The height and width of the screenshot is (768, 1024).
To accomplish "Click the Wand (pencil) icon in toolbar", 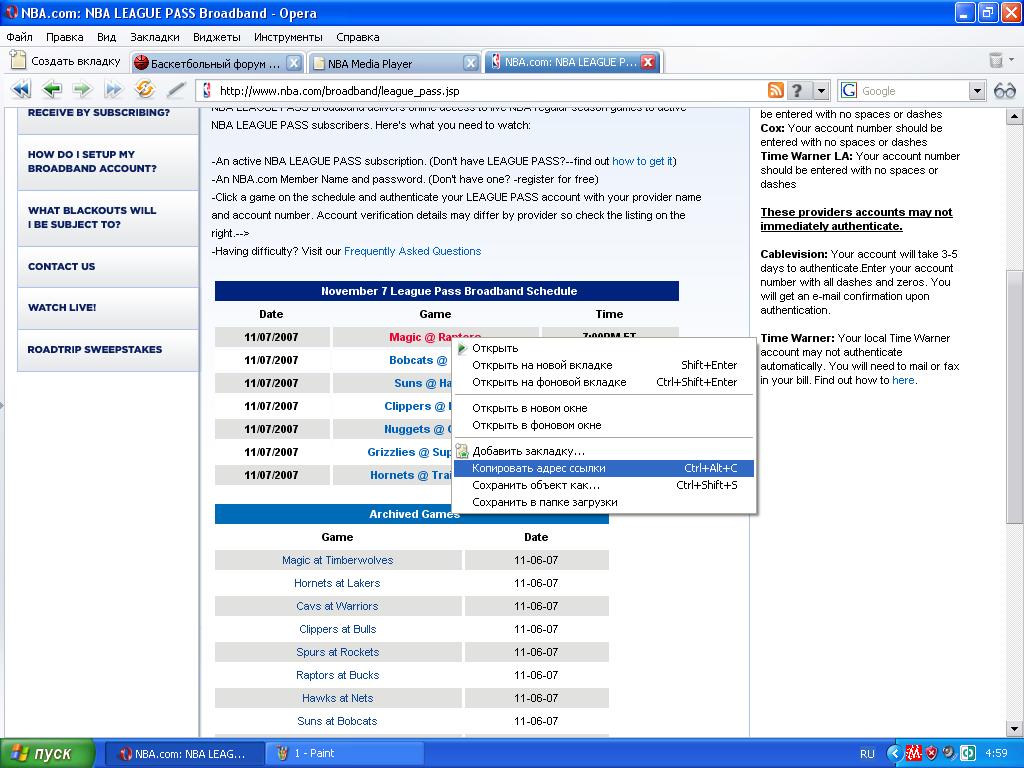I will [175, 89].
